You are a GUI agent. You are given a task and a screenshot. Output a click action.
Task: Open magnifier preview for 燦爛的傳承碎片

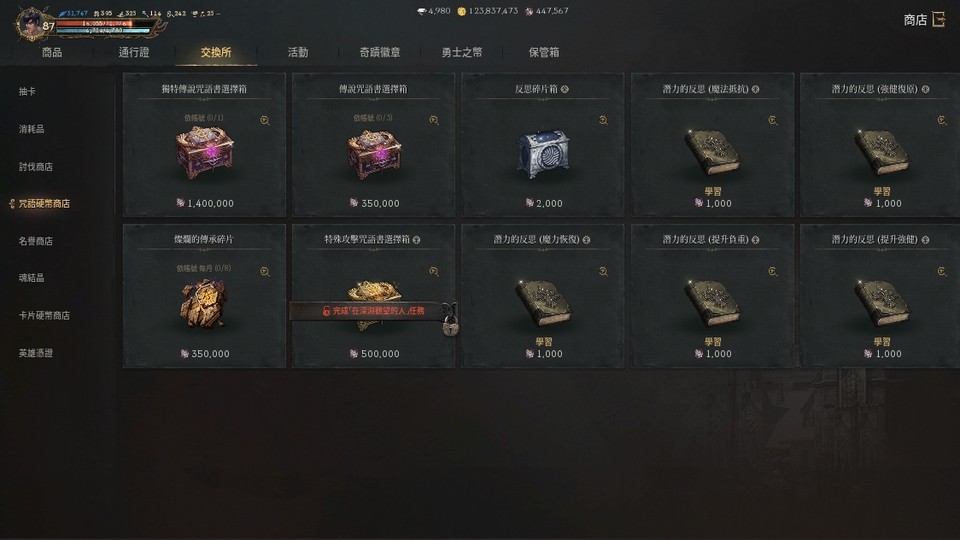[265, 271]
